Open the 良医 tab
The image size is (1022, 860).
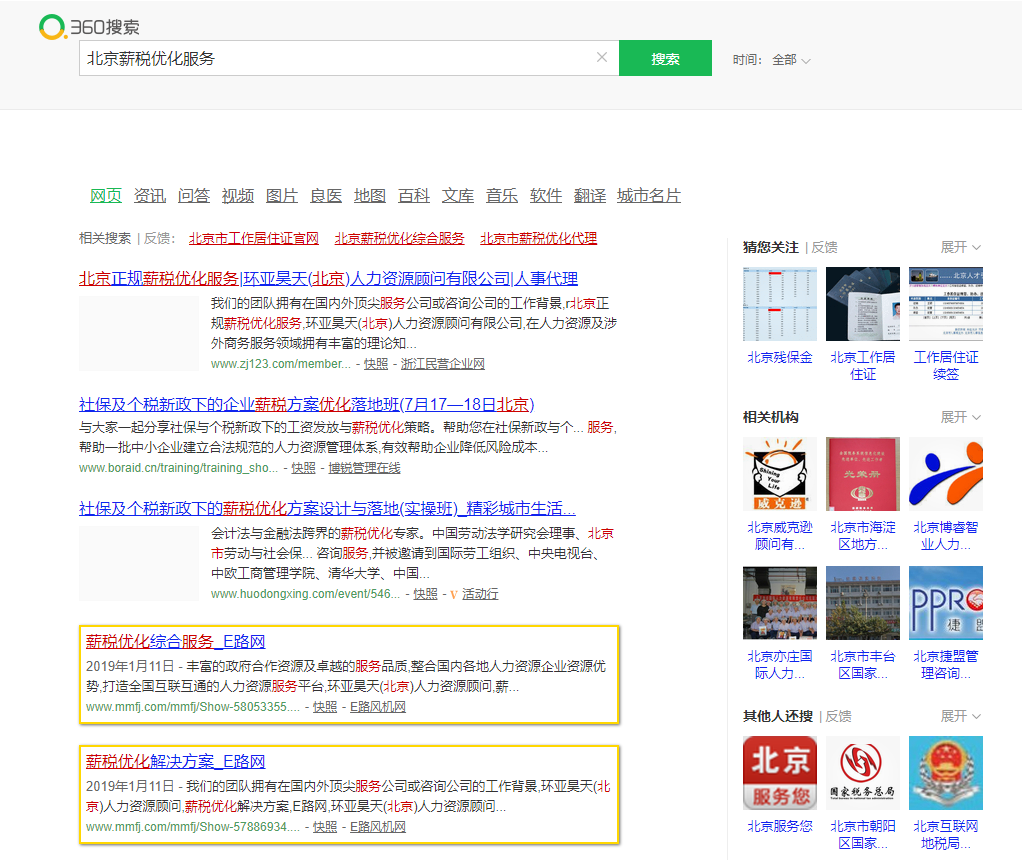pyautogui.click(x=326, y=196)
